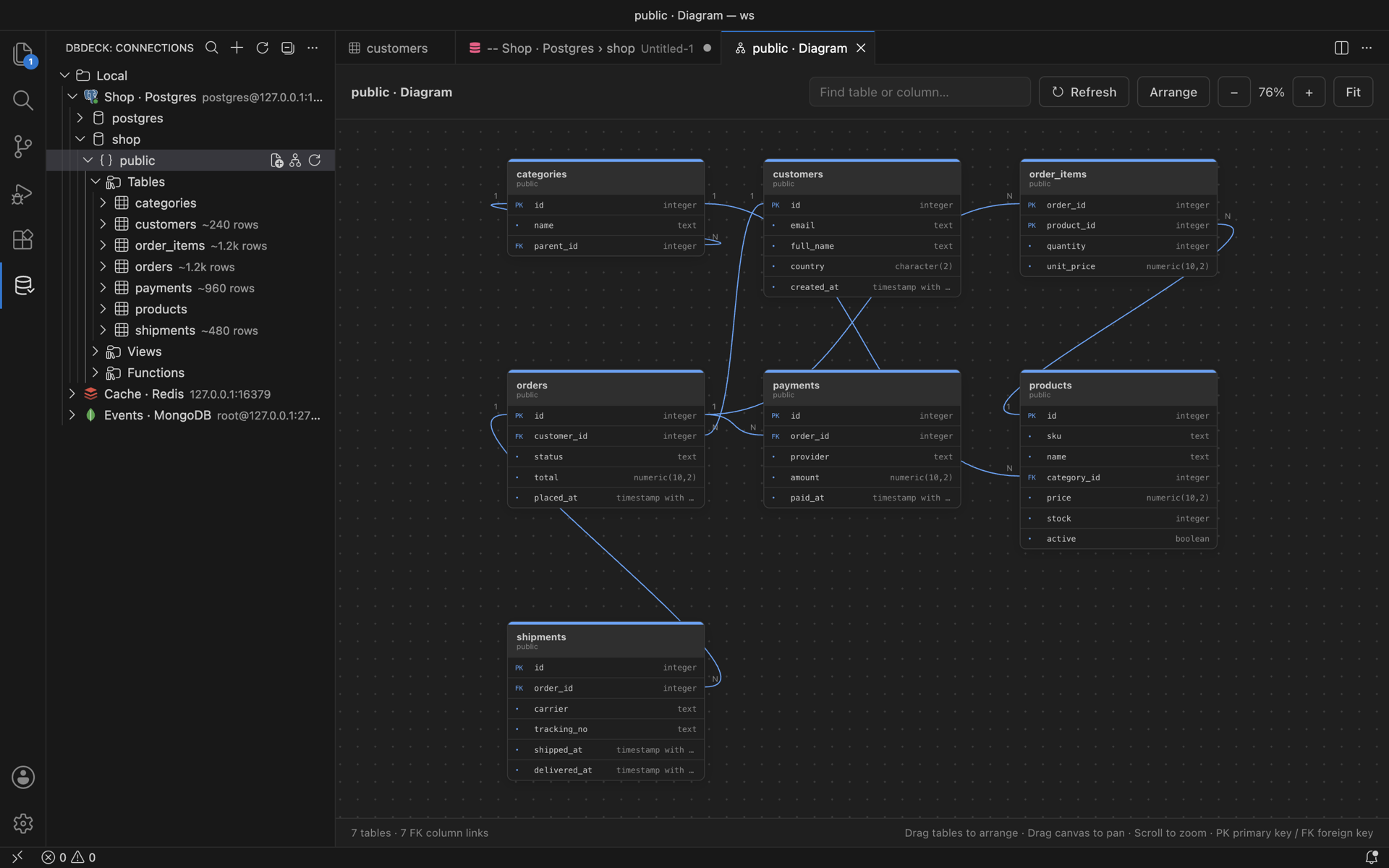1389x868 pixels.
Task: Open the Search view in activity bar
Action: (x=23, y=100)
